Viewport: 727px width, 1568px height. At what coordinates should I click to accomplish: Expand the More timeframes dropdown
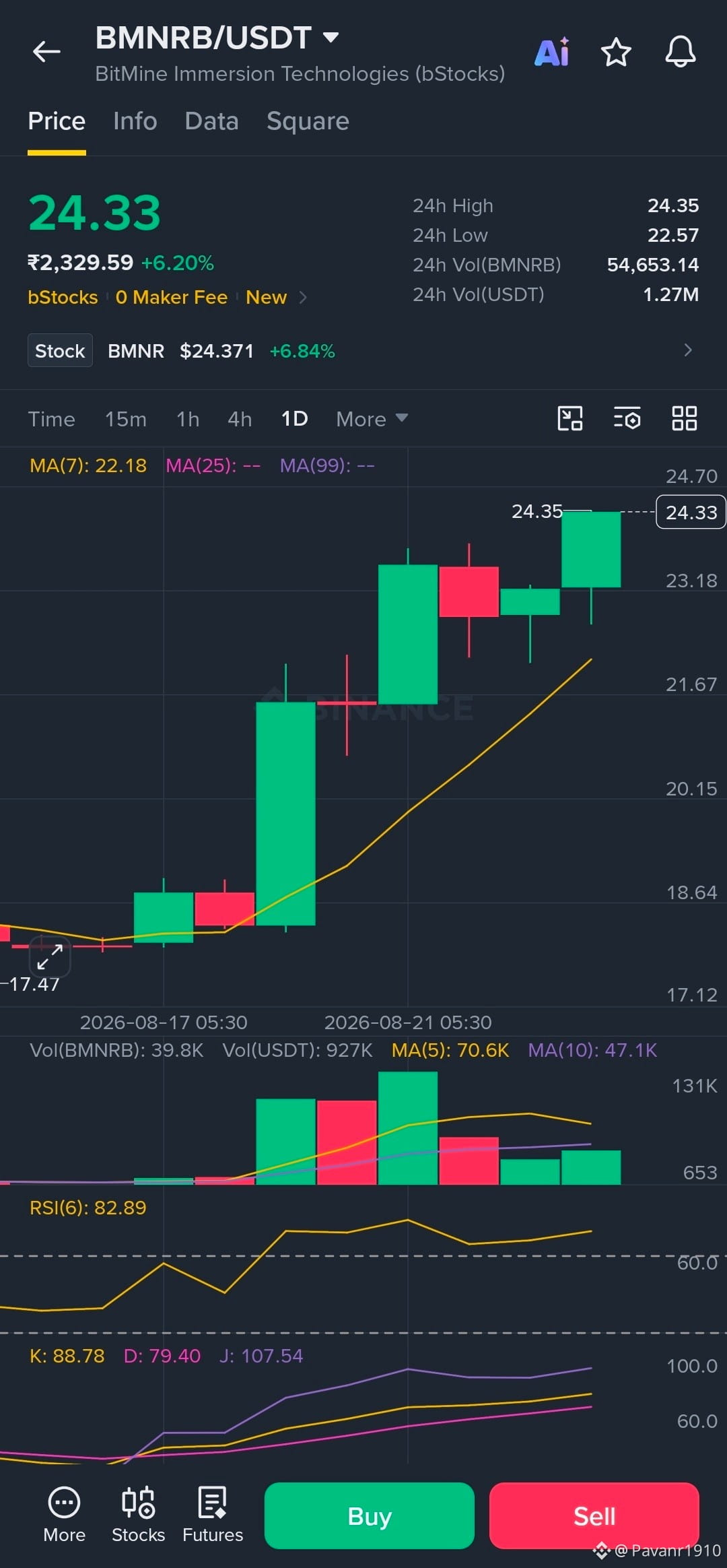coord(372,419)
